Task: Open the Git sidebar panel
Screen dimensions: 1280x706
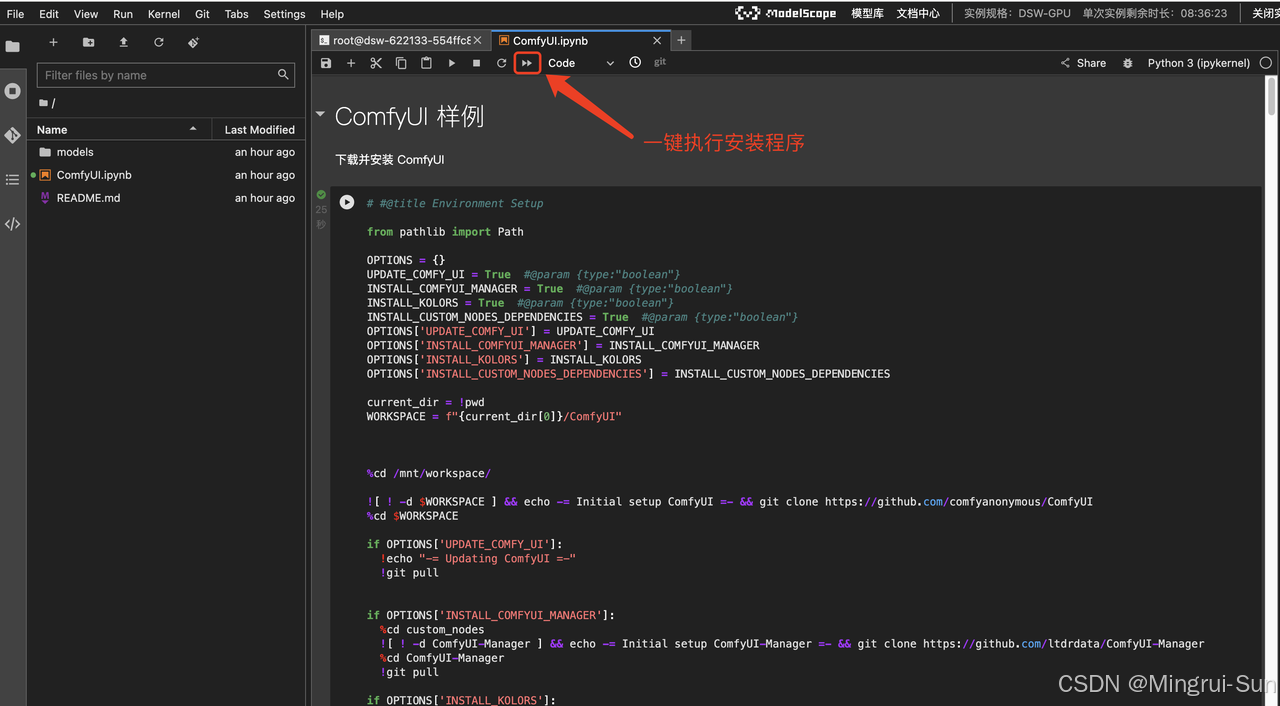Action: [x=13, y=135]
